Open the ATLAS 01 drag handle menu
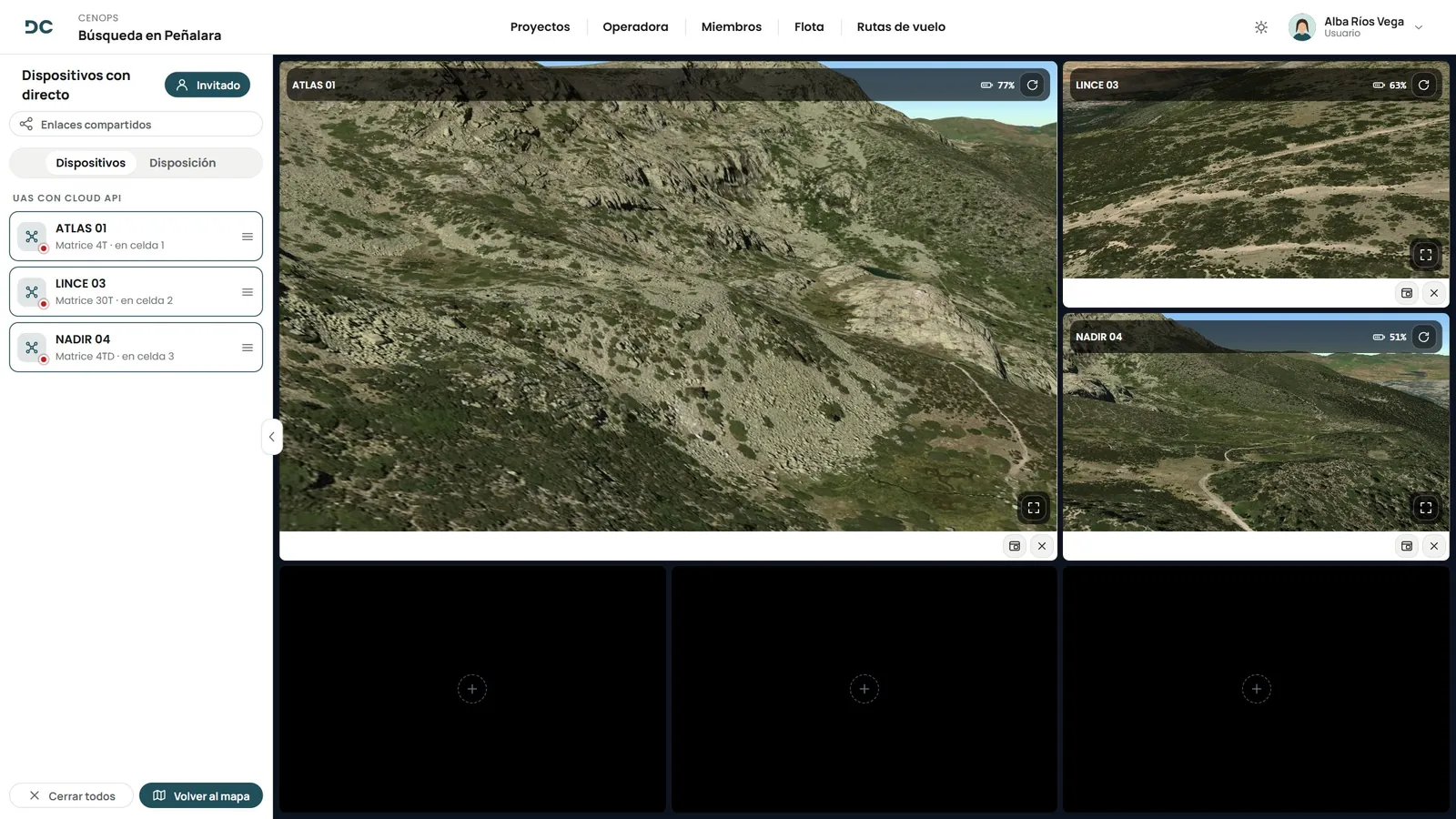 248,237
